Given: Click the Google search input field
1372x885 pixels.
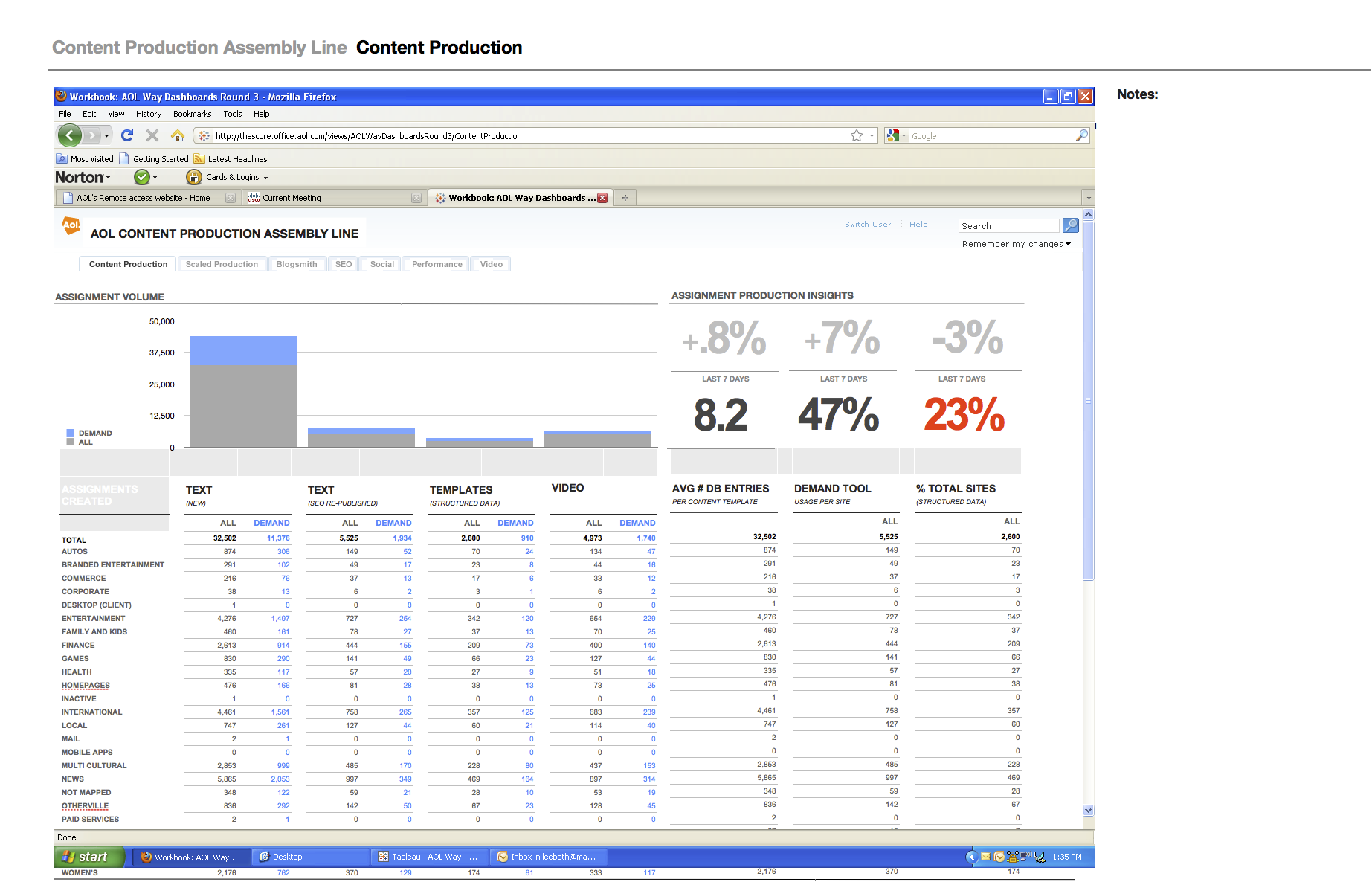Looking at the screenshot, I should (x=991, y=136).
